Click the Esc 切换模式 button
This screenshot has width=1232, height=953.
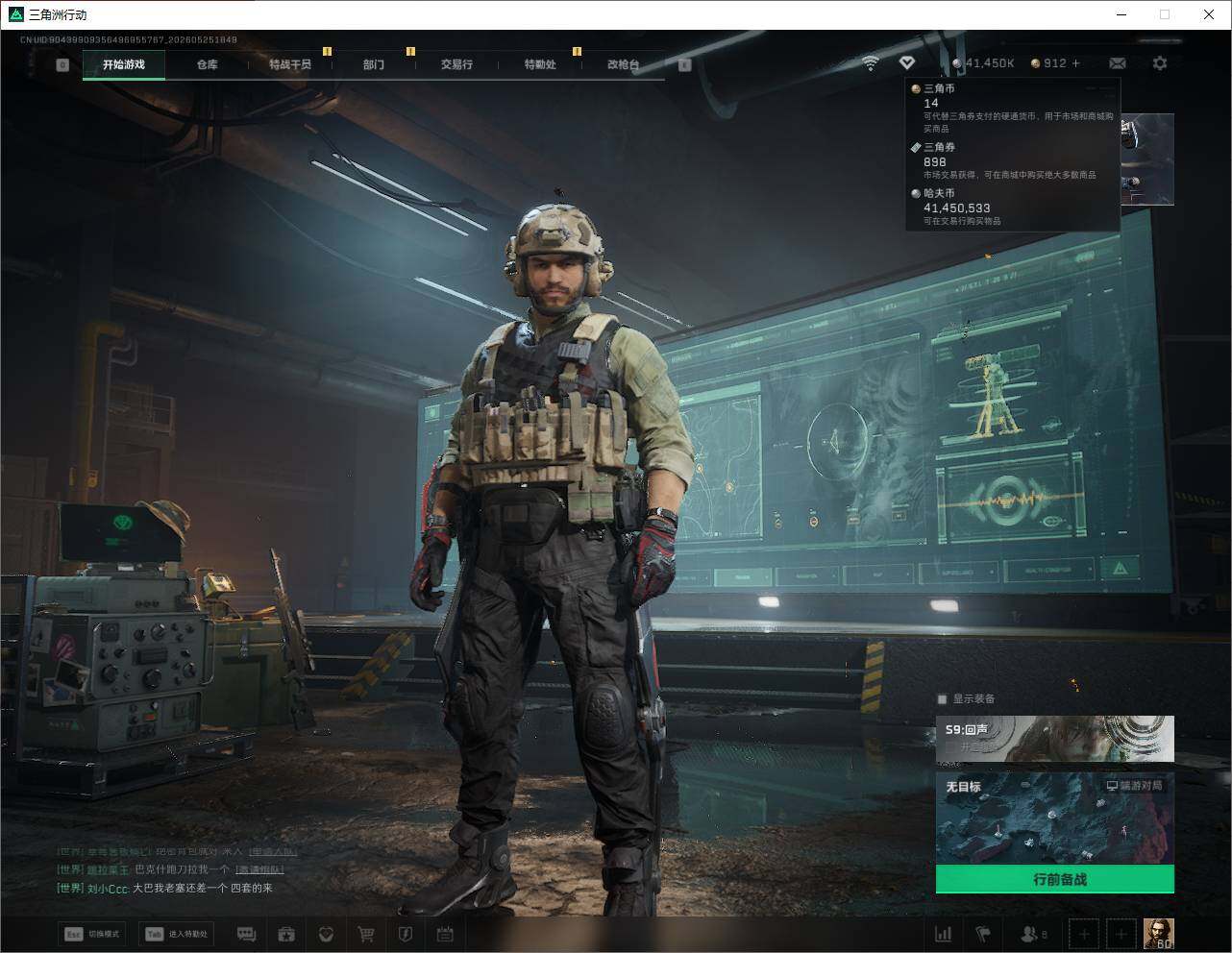point(92,934)
